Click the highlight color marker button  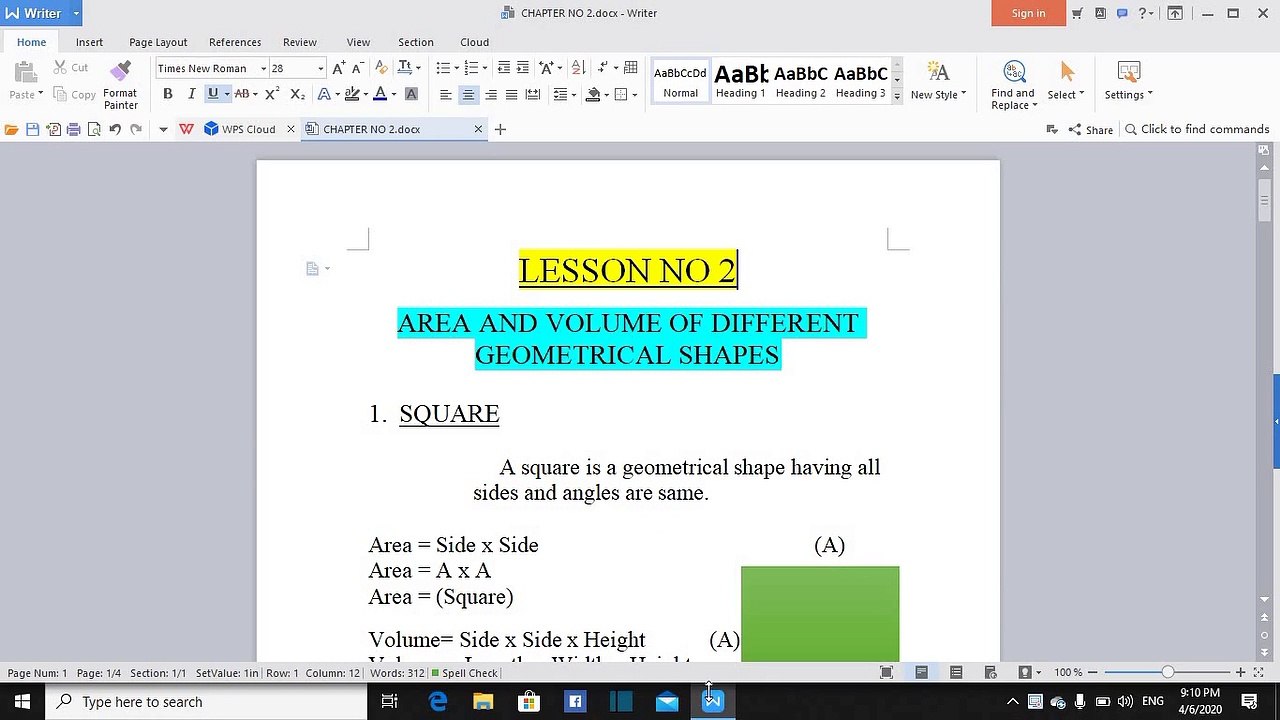[350, 94]
